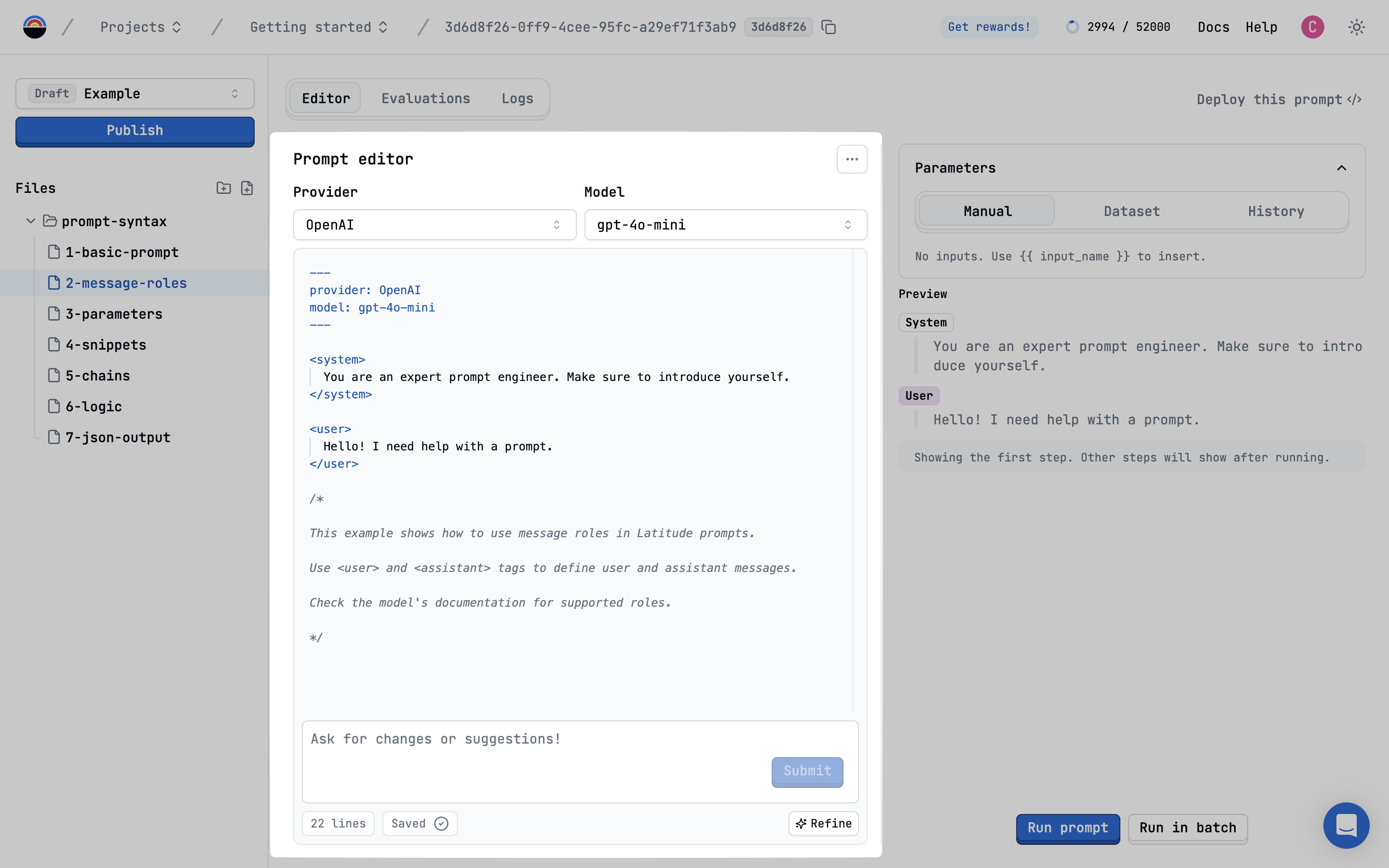Toggle light/dark theme sun icon
This screenshot has width=1389, height=868.
coord(1356,27)
